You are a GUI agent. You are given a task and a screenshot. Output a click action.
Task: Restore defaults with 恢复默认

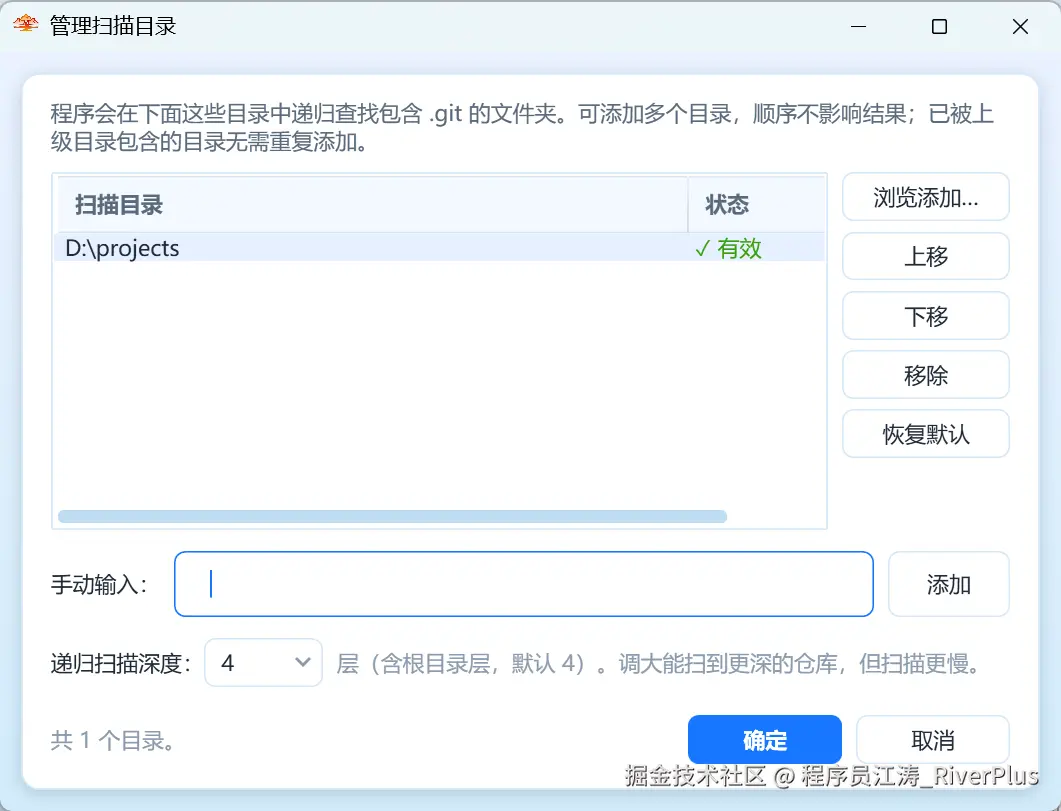click(925, 434)
